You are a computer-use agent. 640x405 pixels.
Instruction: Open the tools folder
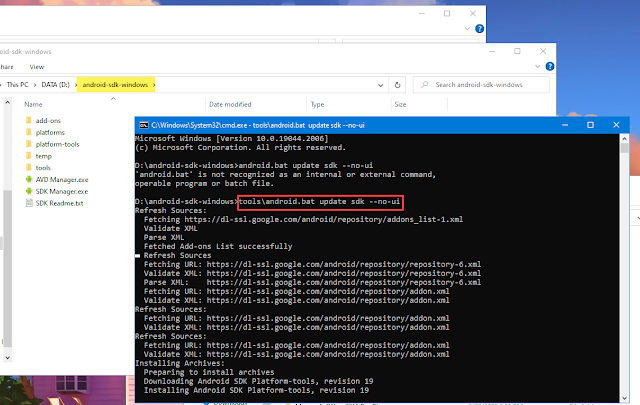pyautogui.click(x=43, y=168)
